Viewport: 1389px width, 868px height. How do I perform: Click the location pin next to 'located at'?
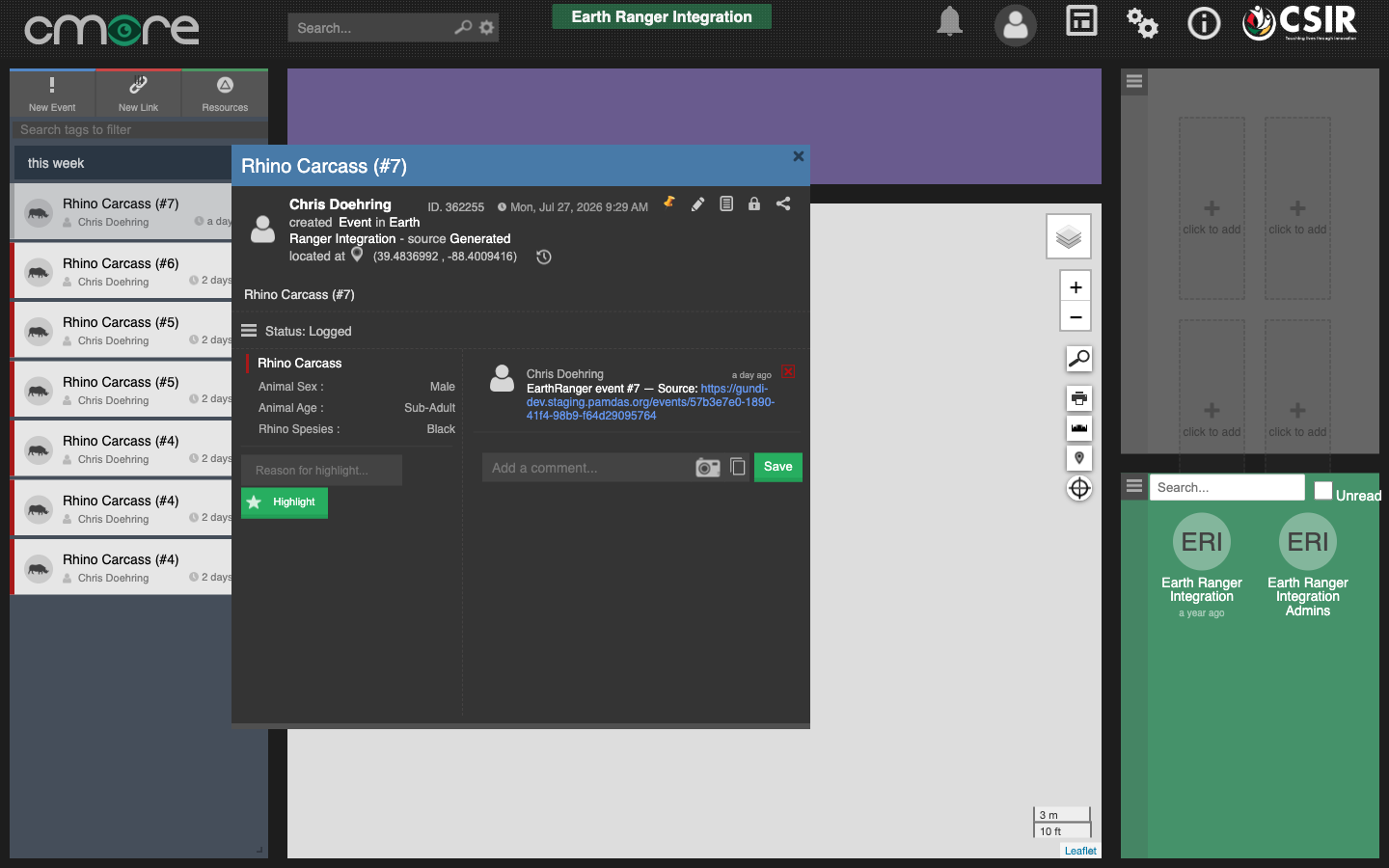pyautogui.click(x=357, y=255)
